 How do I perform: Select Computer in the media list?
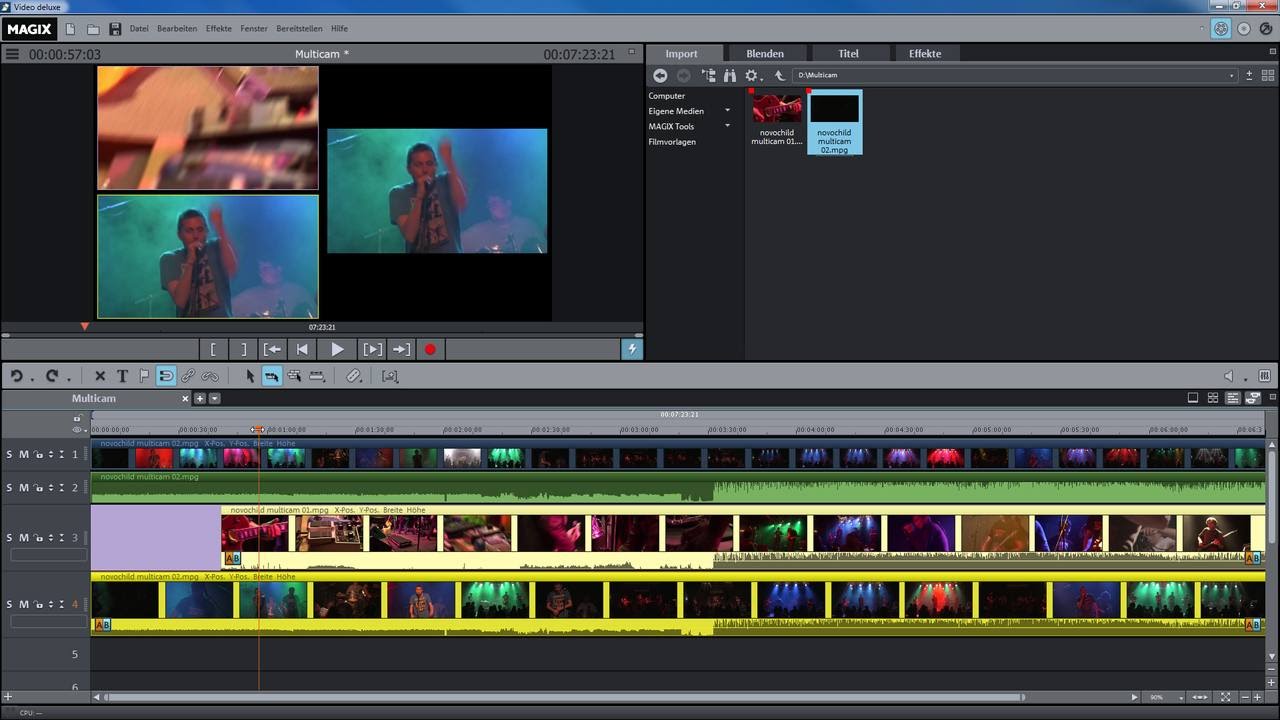coord(667,96)
